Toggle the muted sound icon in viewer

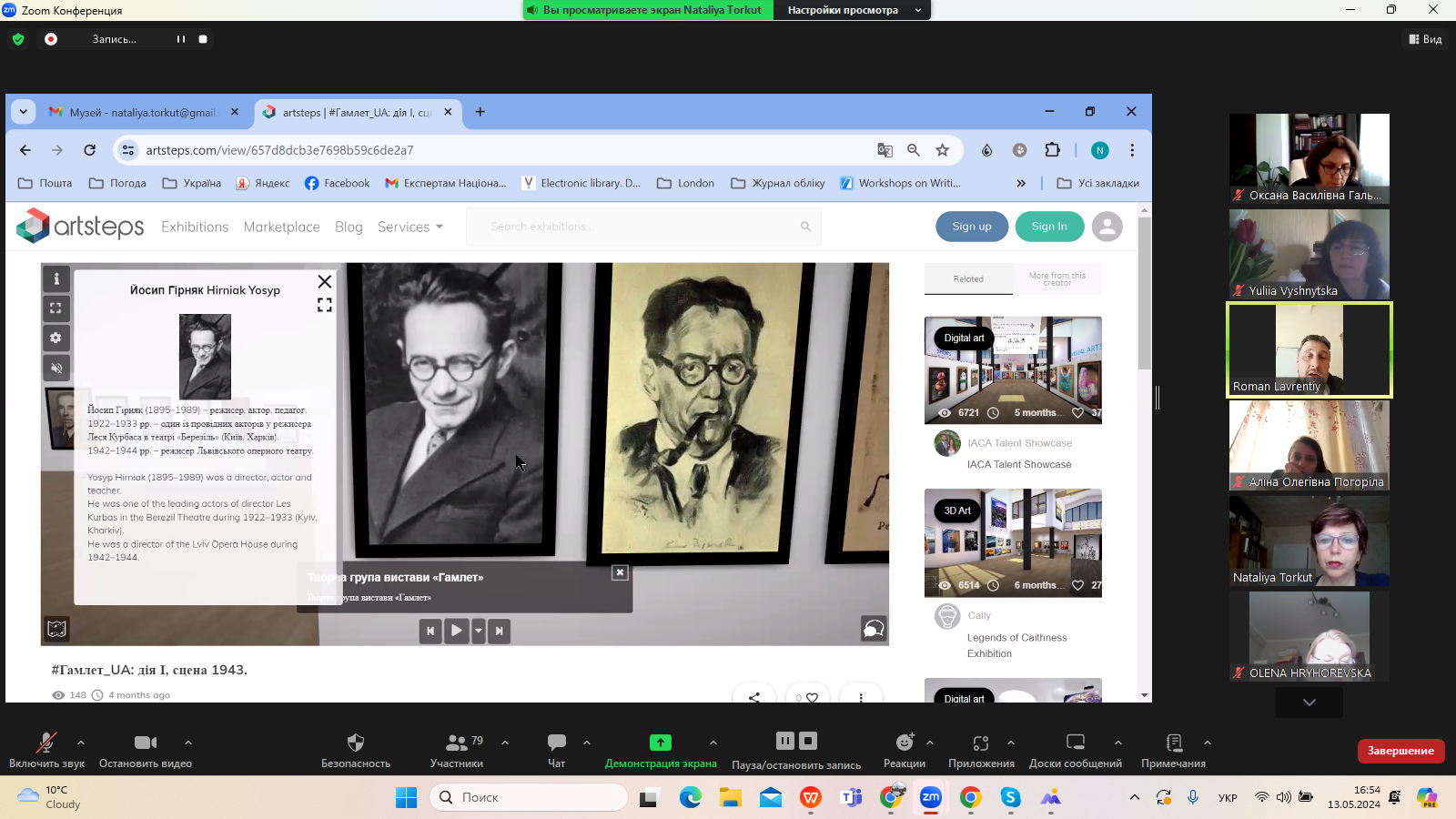click(56, 368)
